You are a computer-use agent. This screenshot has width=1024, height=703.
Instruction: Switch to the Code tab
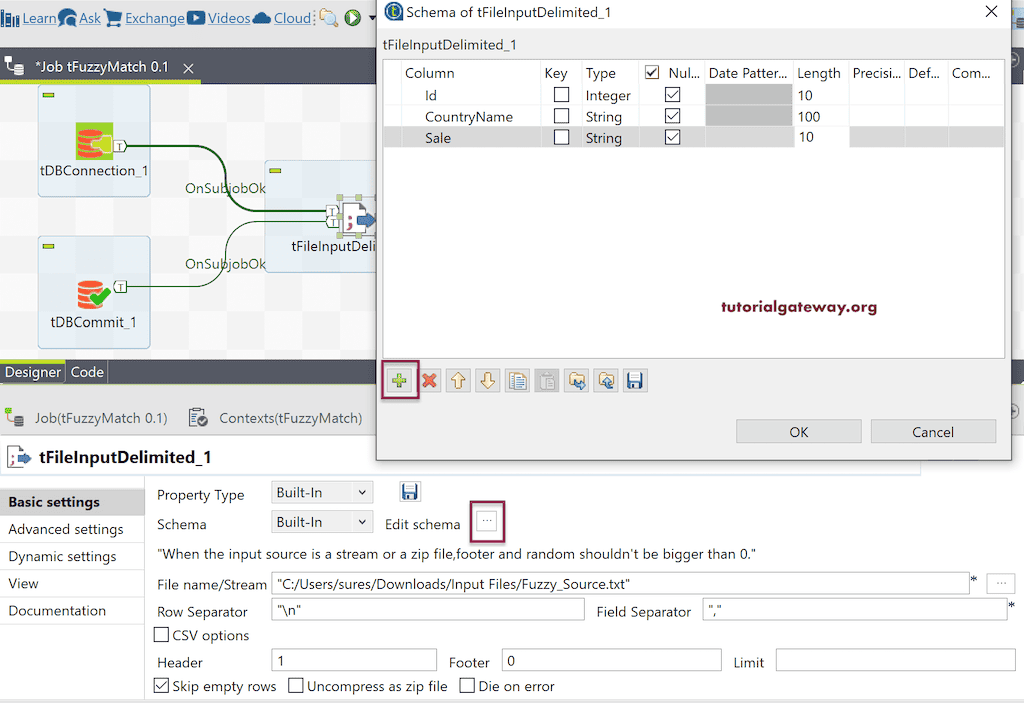pos(87,372)
